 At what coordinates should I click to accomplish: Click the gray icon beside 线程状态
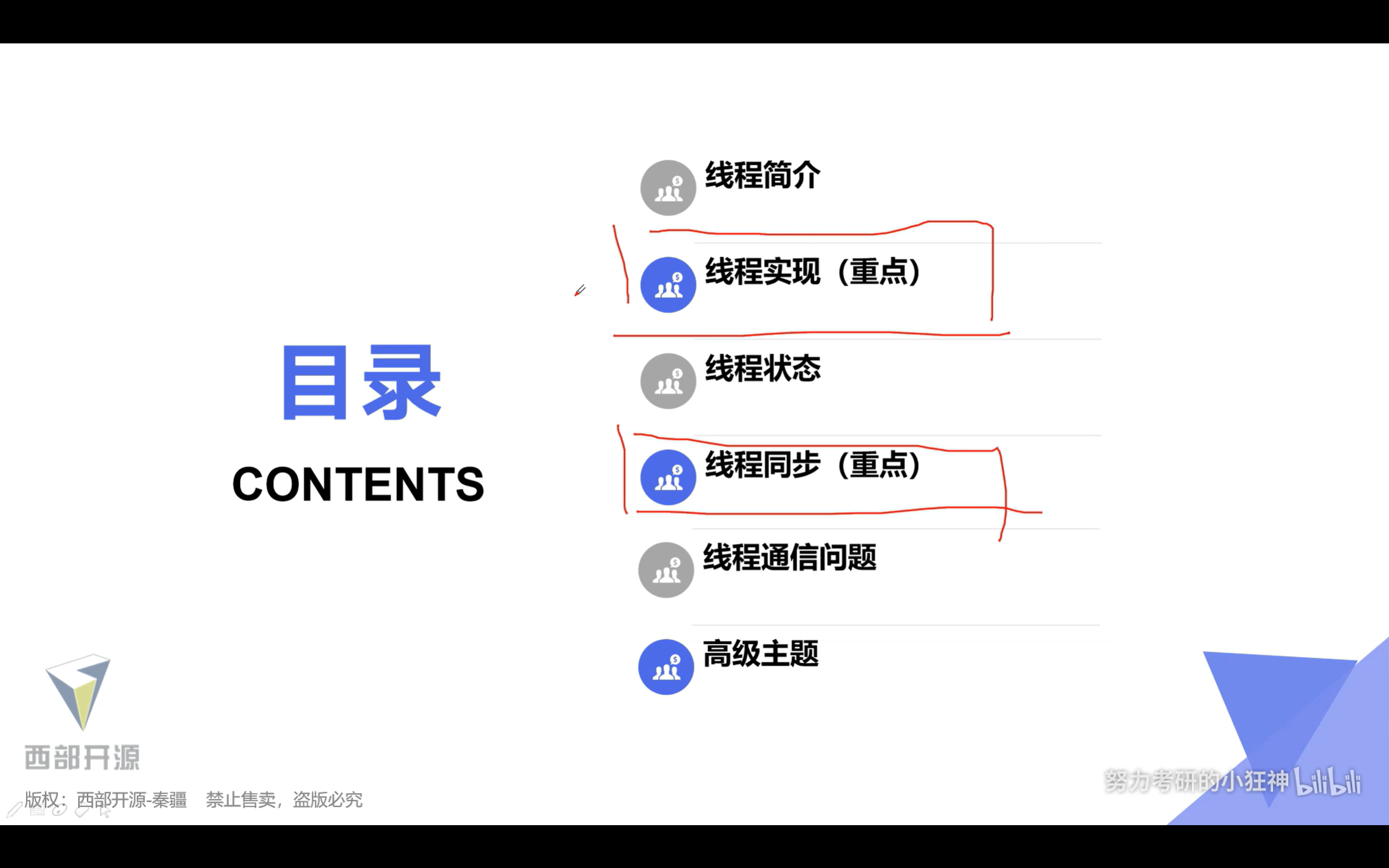click(x=668, y=381)
